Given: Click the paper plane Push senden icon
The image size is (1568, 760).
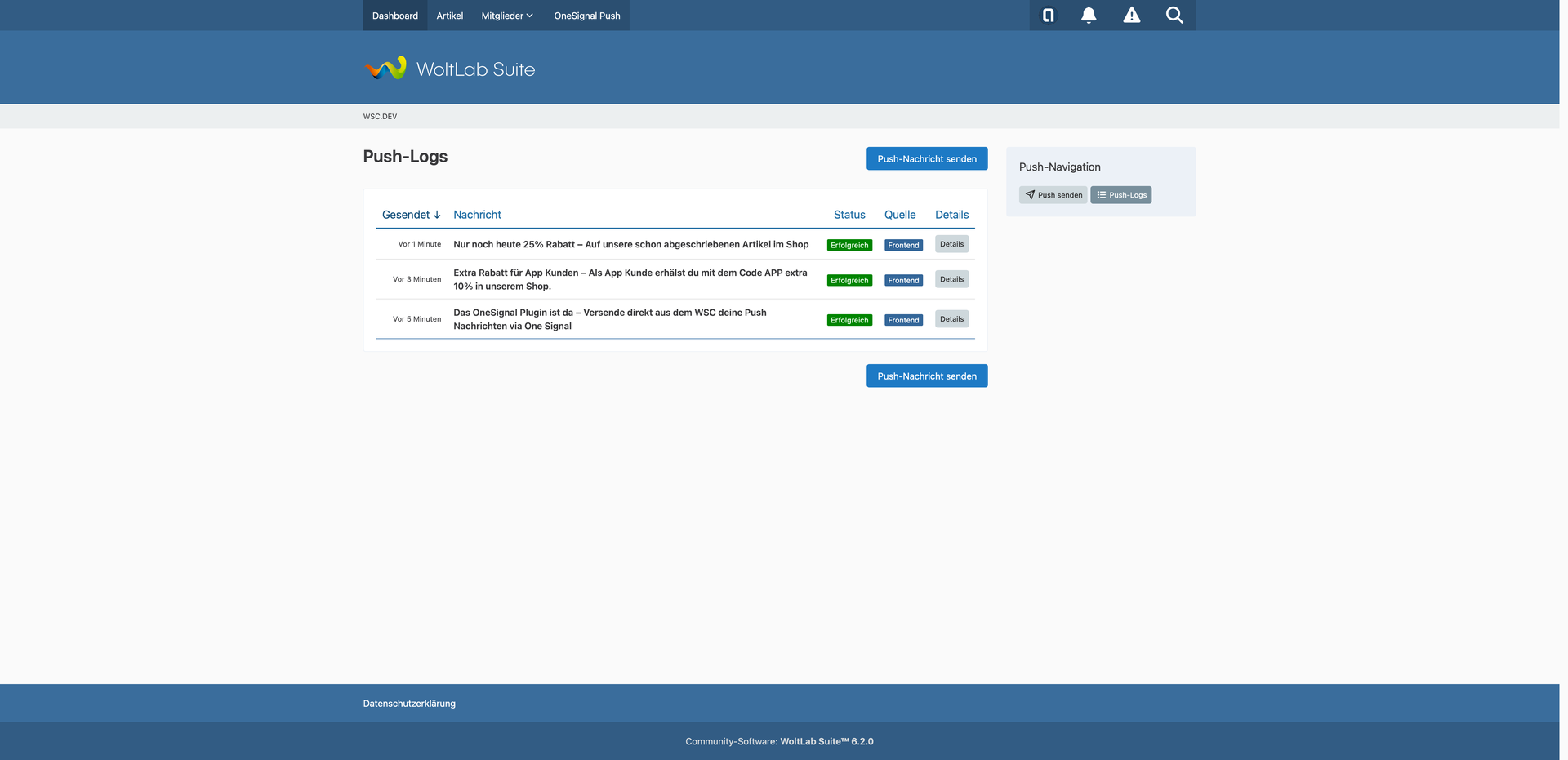Looking at the screenshot, I should (1030, 195).
